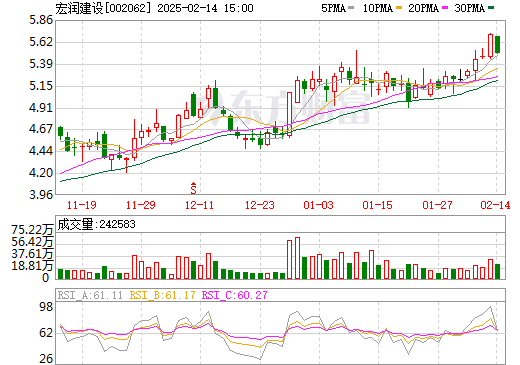Click the last green volume bar on 02-14

(x=498, y=271)
